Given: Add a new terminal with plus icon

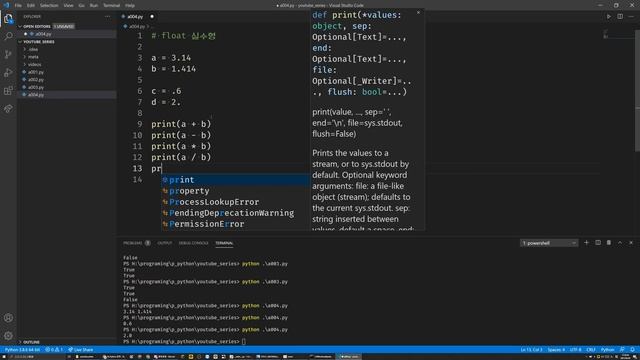Looking at the screenshot, I should (587, 243).
